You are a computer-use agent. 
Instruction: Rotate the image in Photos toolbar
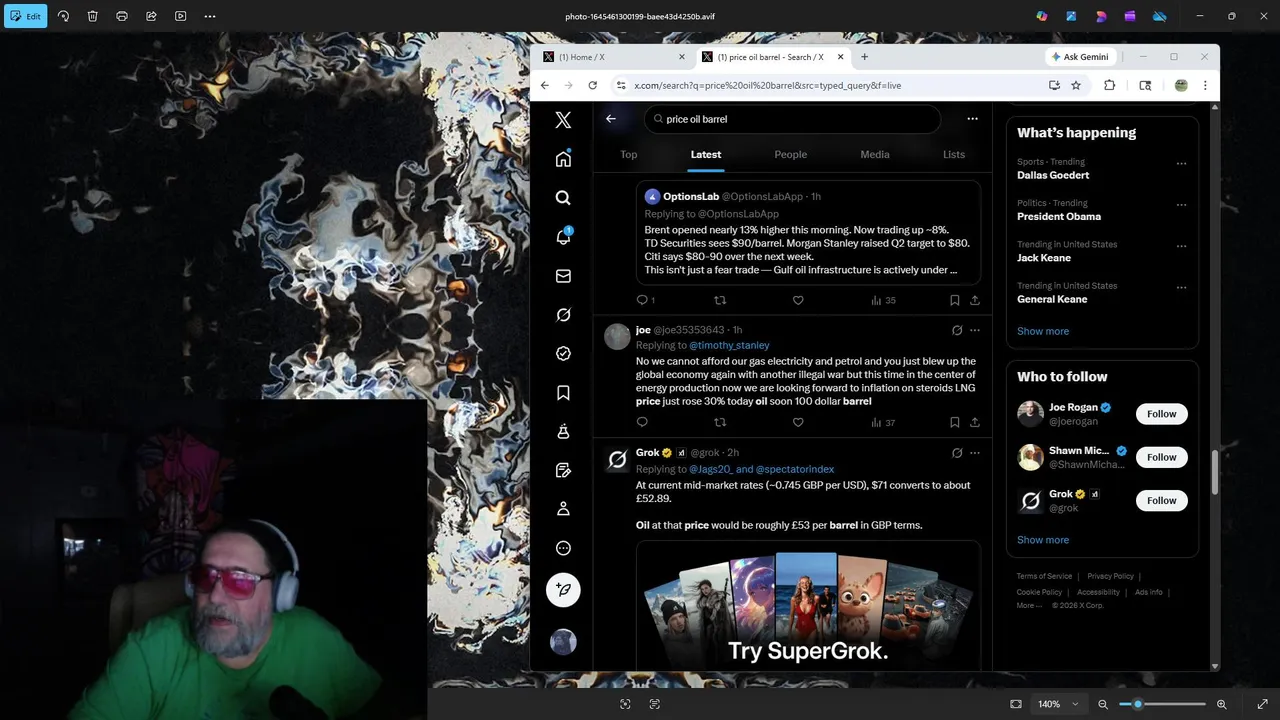pos(63,16)
